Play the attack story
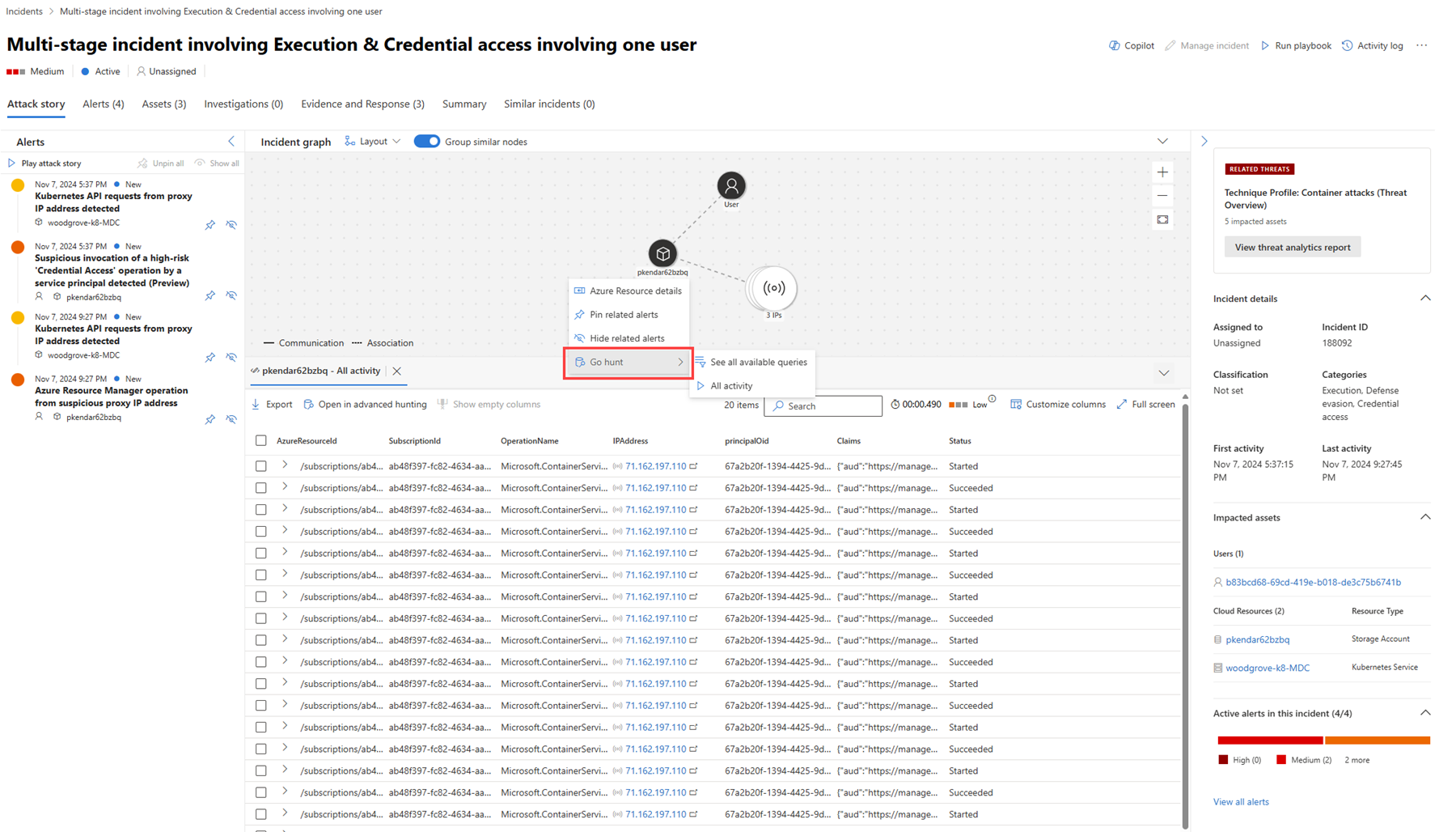 point(44,163)
